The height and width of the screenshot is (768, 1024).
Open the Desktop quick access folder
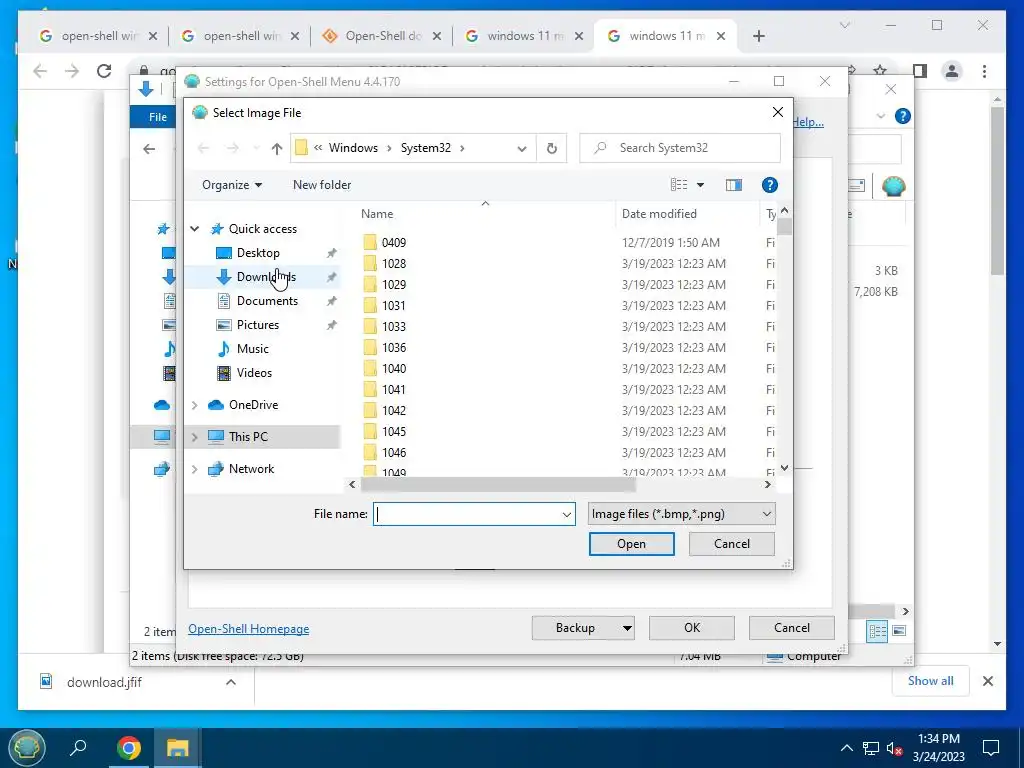(258, 253)
